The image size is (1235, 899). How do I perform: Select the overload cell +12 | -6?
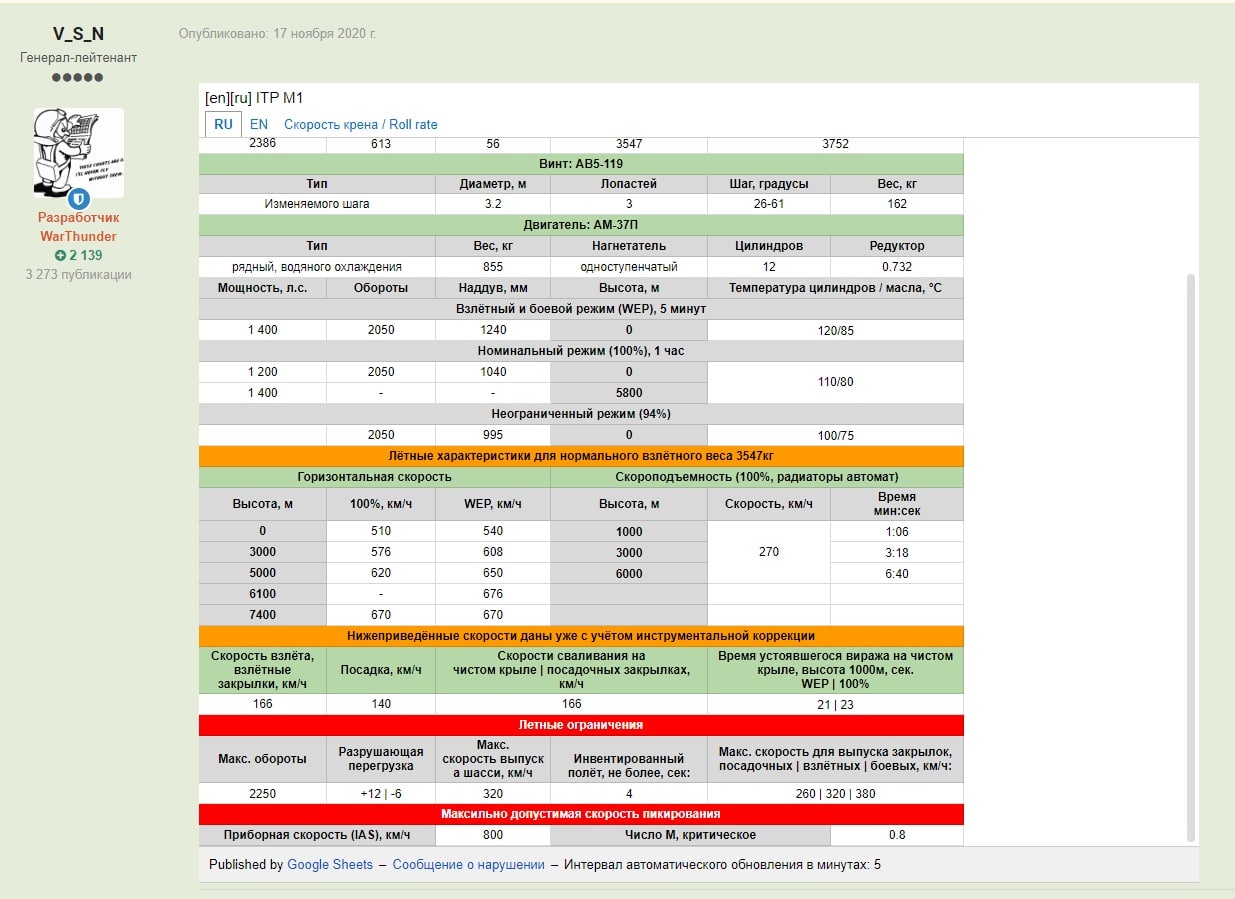(x=381, y=794)
